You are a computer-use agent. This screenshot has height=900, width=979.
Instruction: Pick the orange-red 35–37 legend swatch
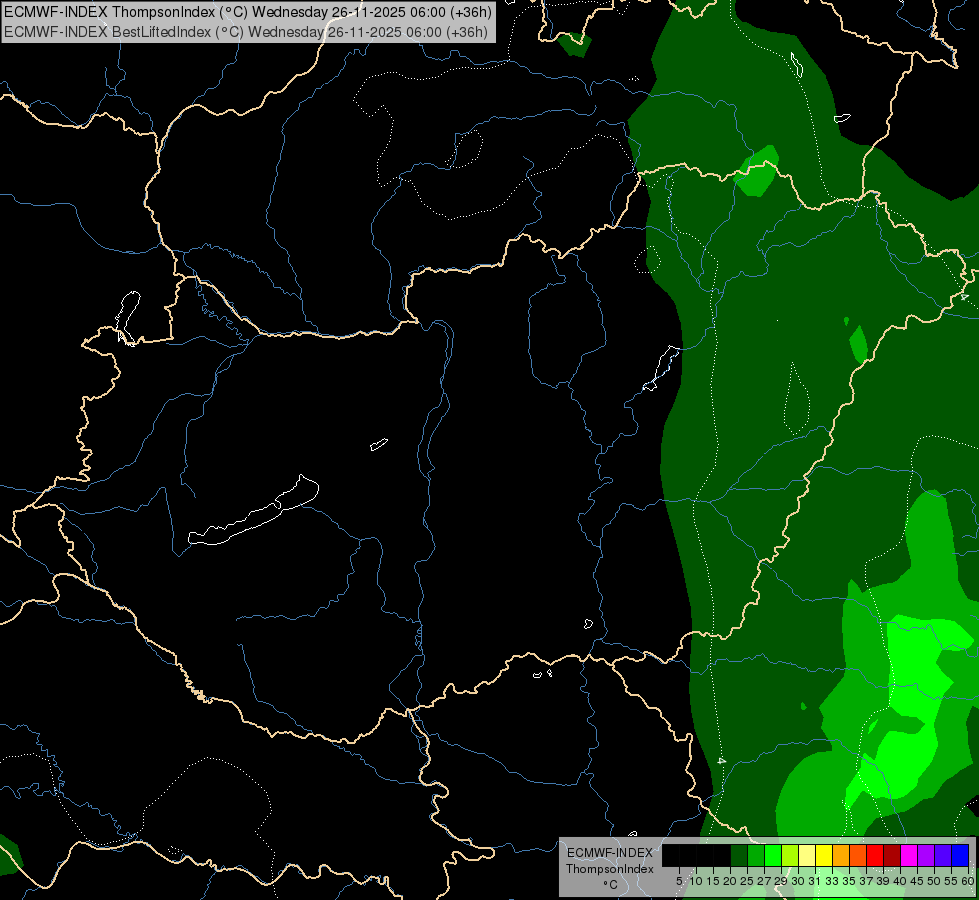click(x=858, y=855)
